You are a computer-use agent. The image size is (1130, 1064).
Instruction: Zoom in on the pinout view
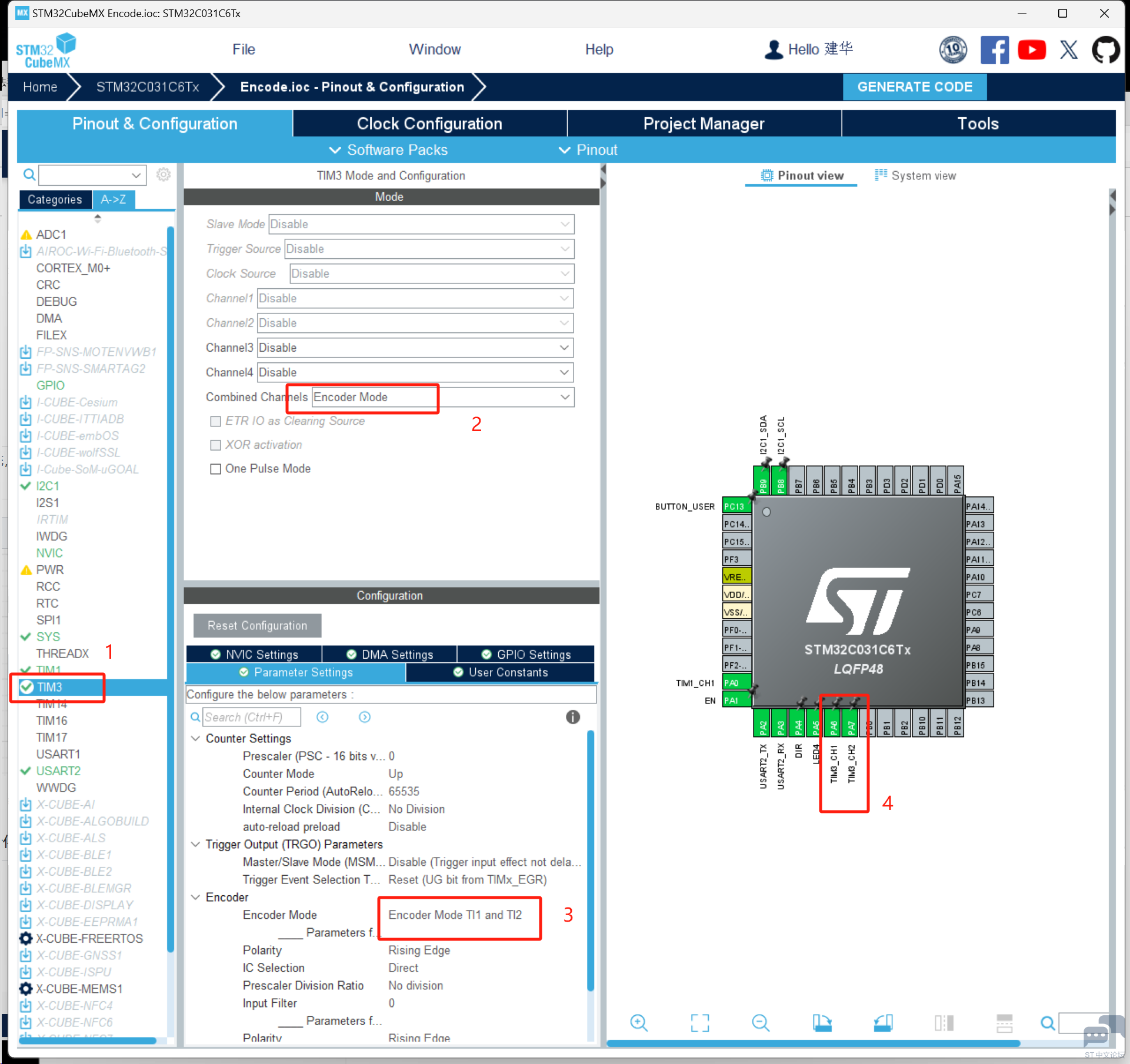click(638, 1023)
